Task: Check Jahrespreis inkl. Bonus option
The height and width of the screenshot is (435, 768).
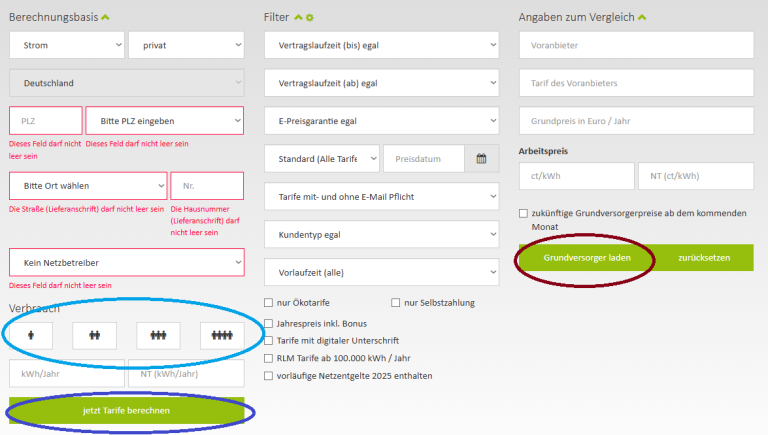Action: coord(269,323)
